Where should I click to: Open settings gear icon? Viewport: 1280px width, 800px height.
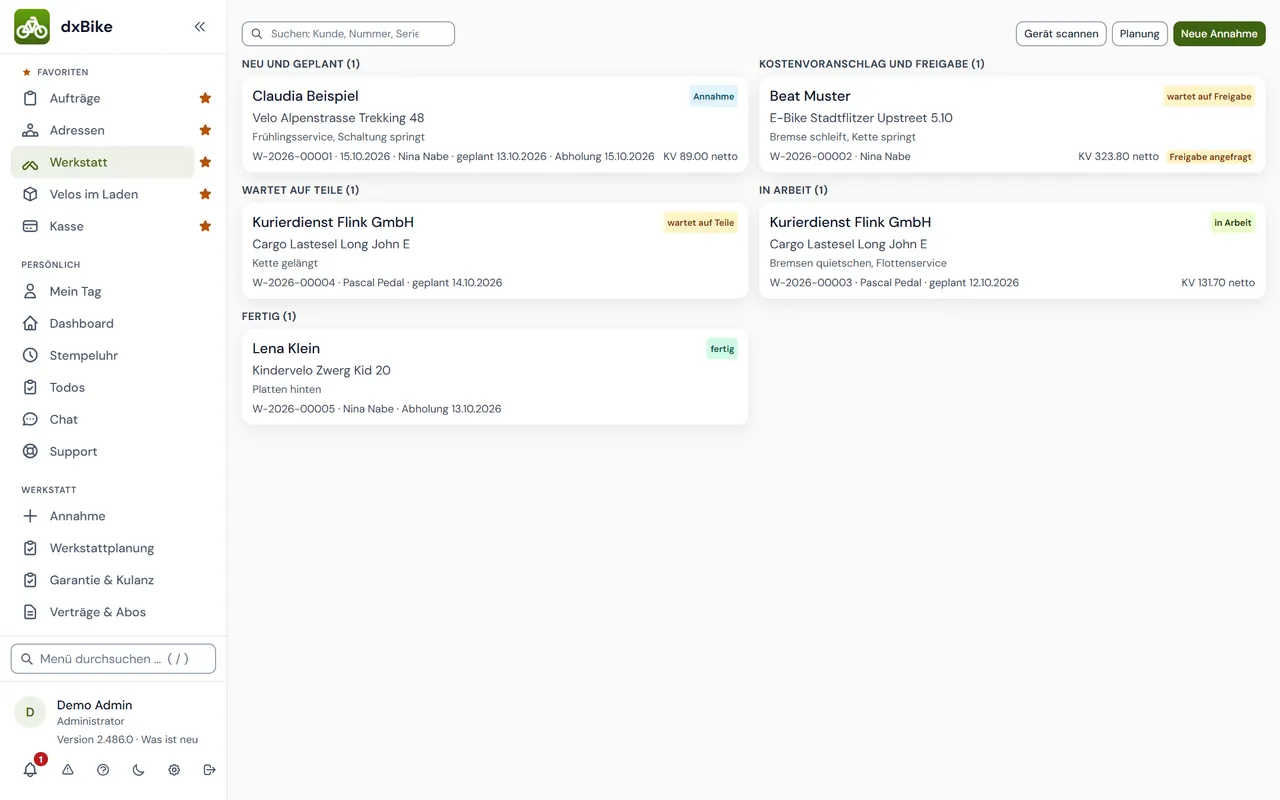tap(174, 770)
